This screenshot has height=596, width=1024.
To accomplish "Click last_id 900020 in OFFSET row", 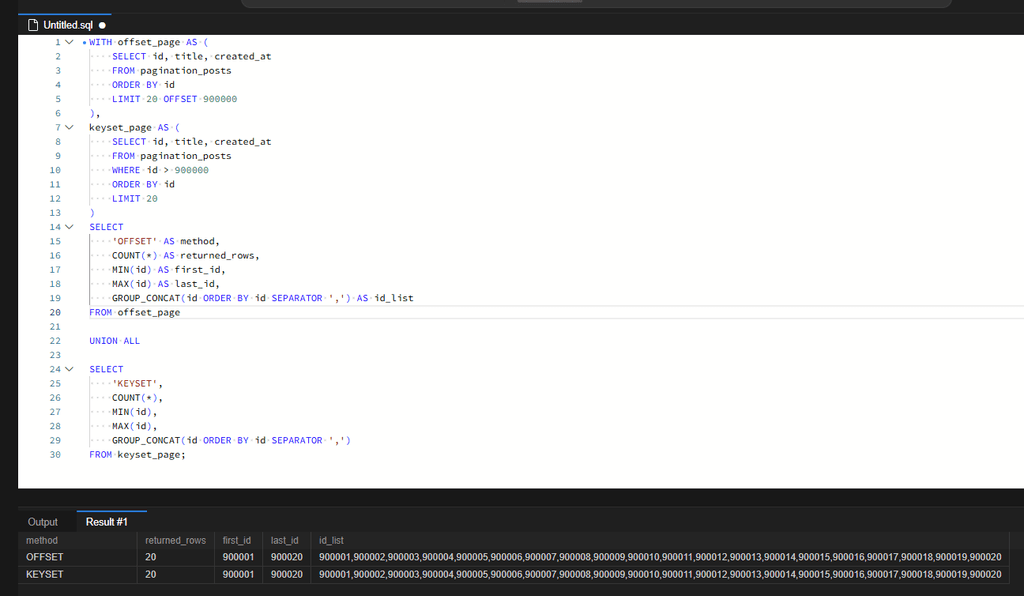I will coord(287,557).
